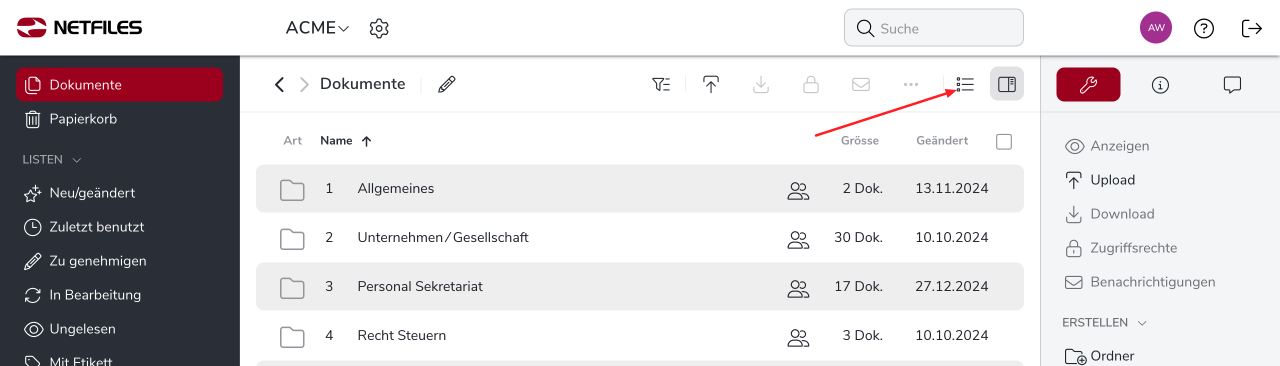The image size is (1280, 366).
Task: Open the settings gear next to ACME
Action: (379, 28)
